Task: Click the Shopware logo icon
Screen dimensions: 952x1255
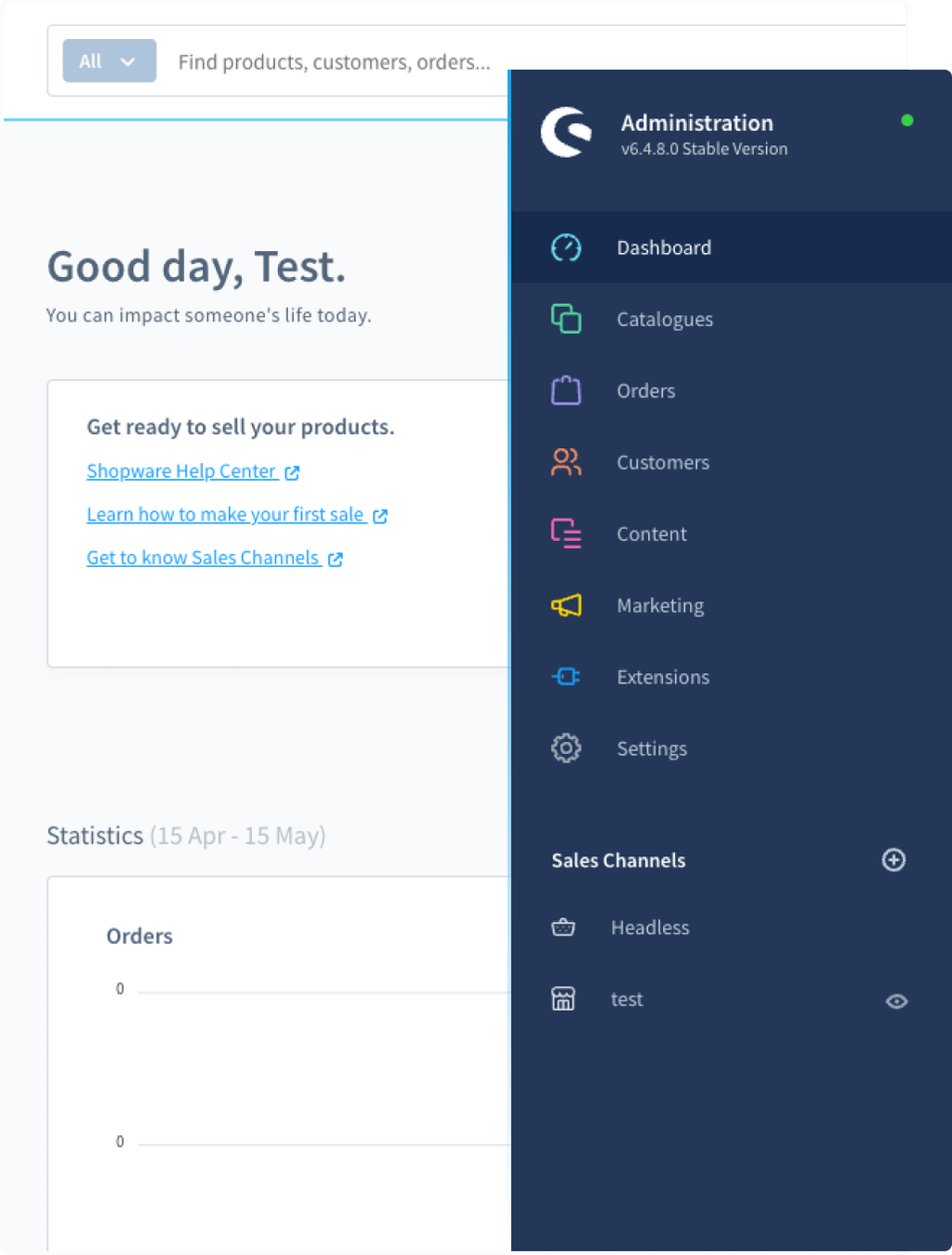Action: (x=566, y=133)
